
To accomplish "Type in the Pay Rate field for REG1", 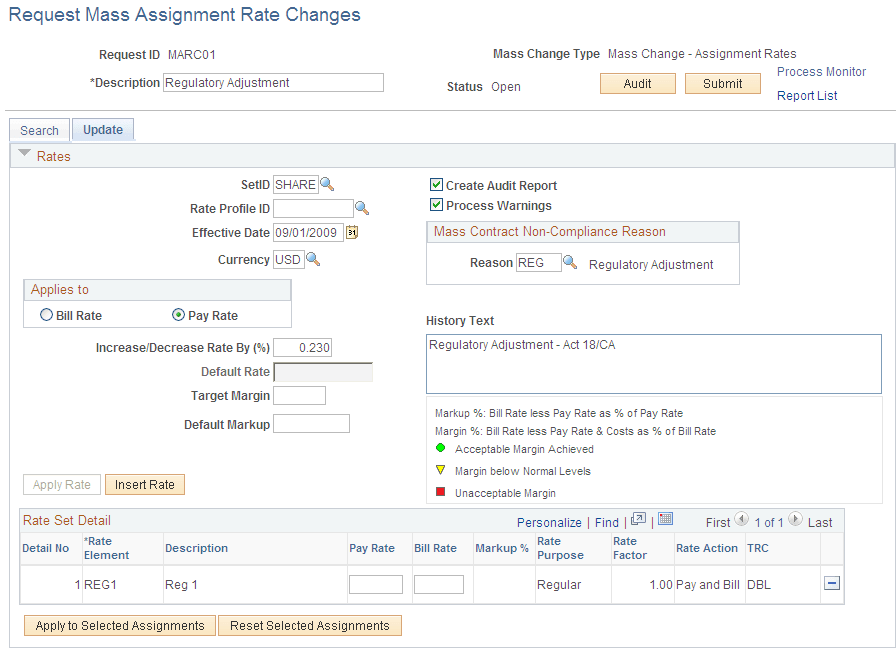I will point(376,584).
